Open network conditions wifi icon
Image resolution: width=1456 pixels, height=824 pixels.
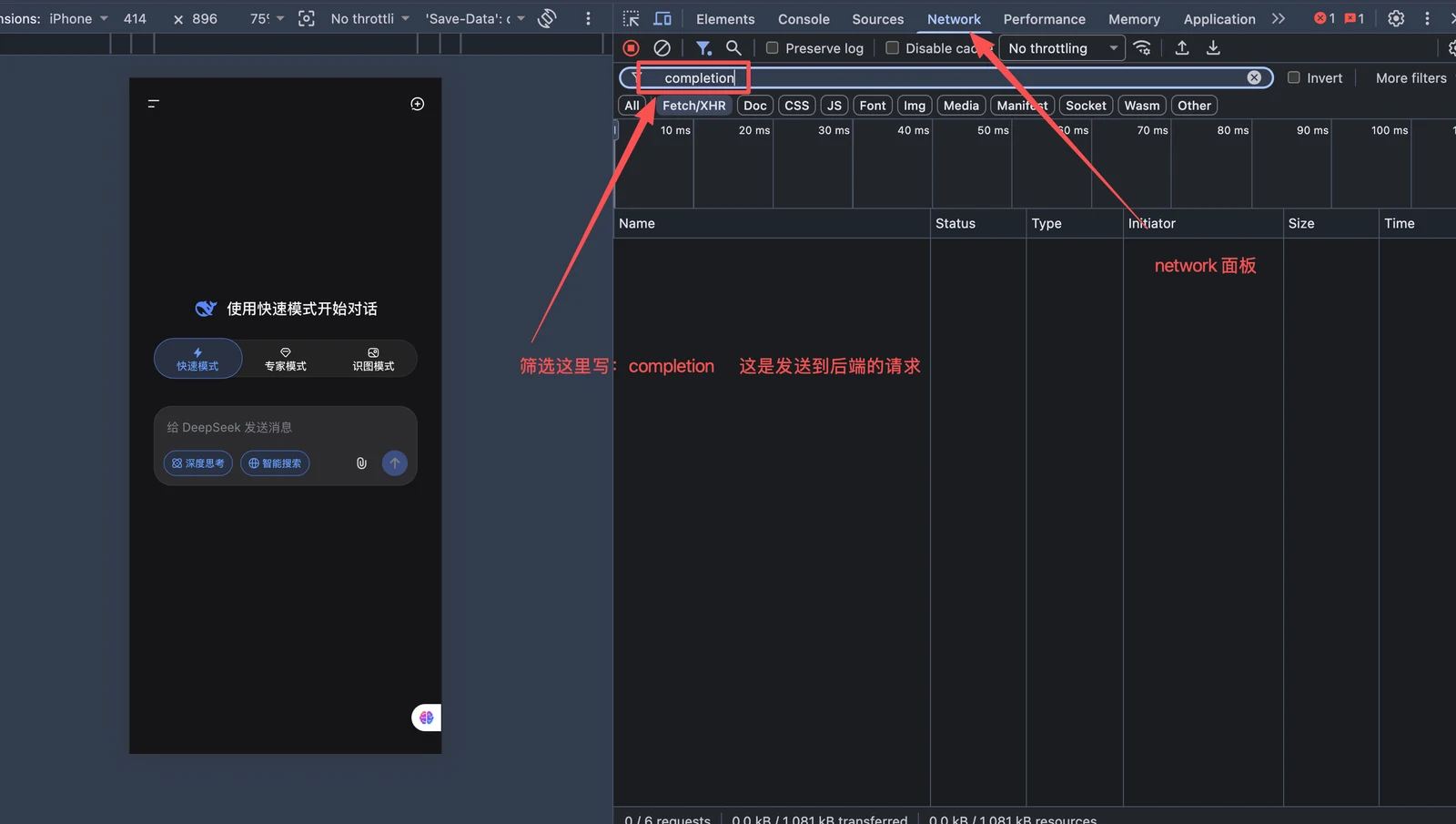pyautogui.click(x=1142, y=48)
